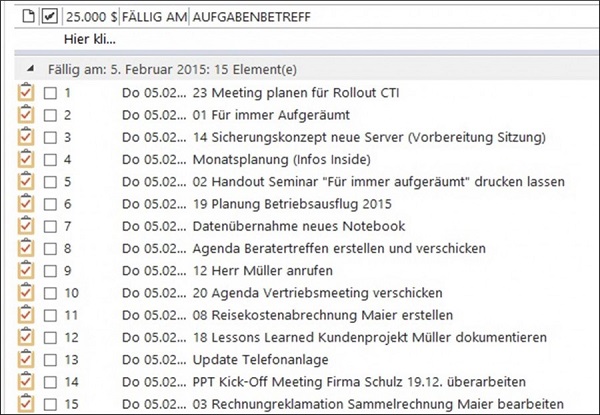Click the 'Hier kli...' new task field
The width and height of the screenshot is (600, 415).
point(89,41)
